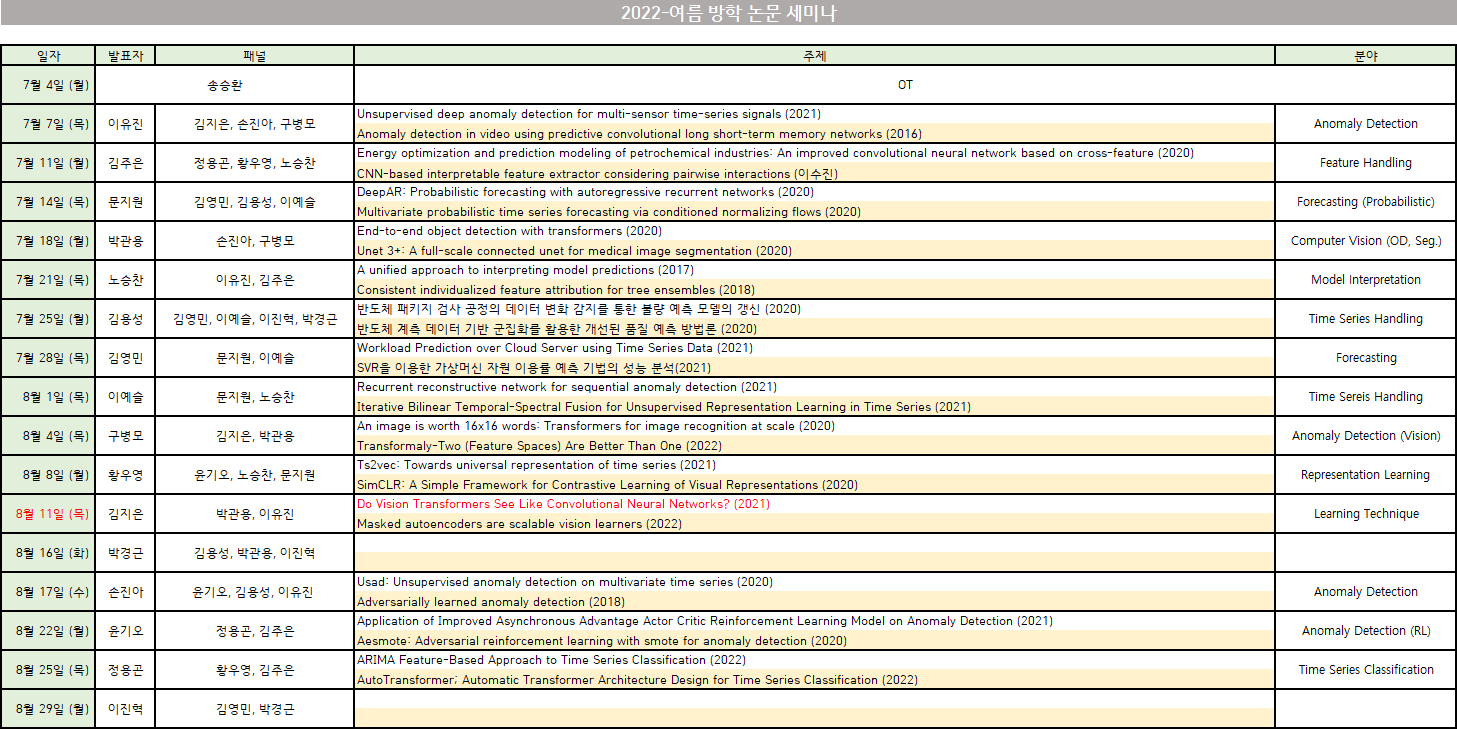Select the red-text Vision Transformers paper row
Image resolution: width=1457 pixels, height=729 pixels.
click(563, 504)
